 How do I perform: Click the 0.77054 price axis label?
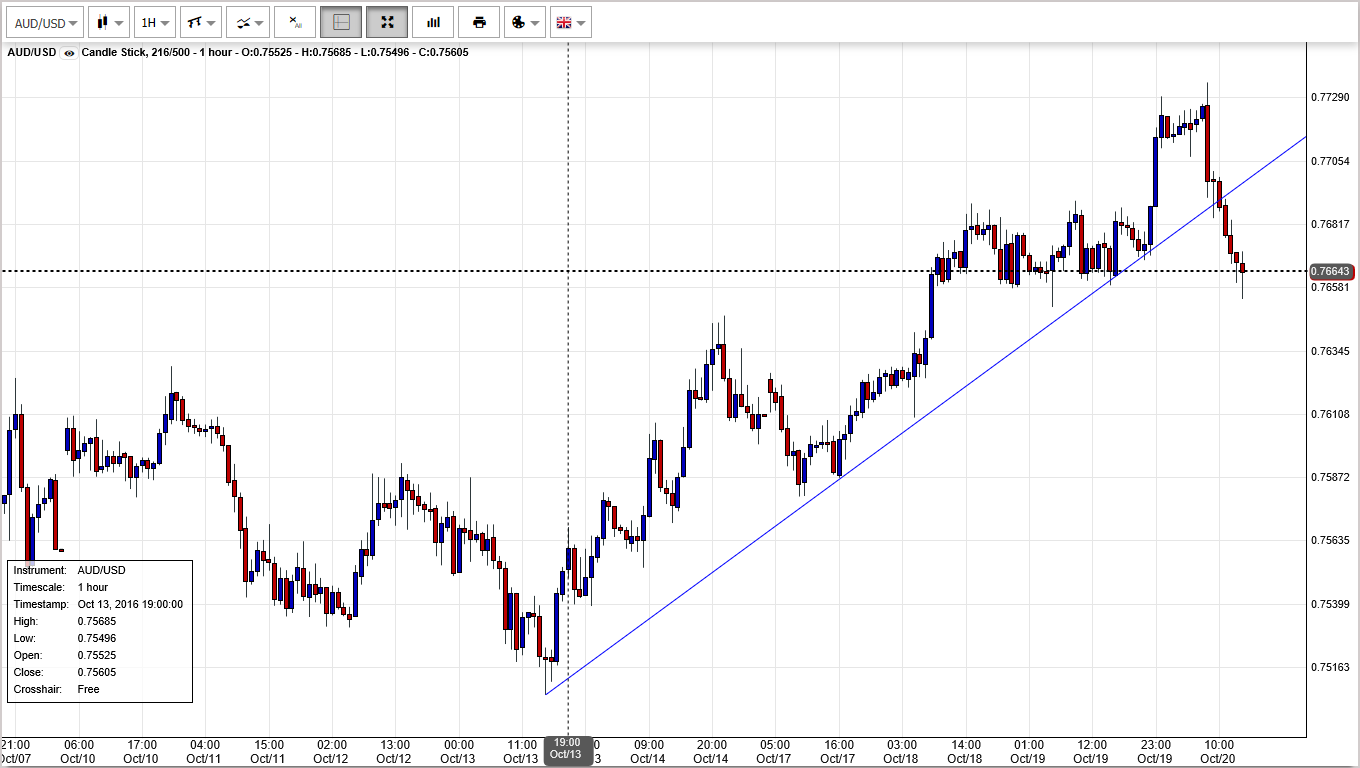click(1329, 160)
